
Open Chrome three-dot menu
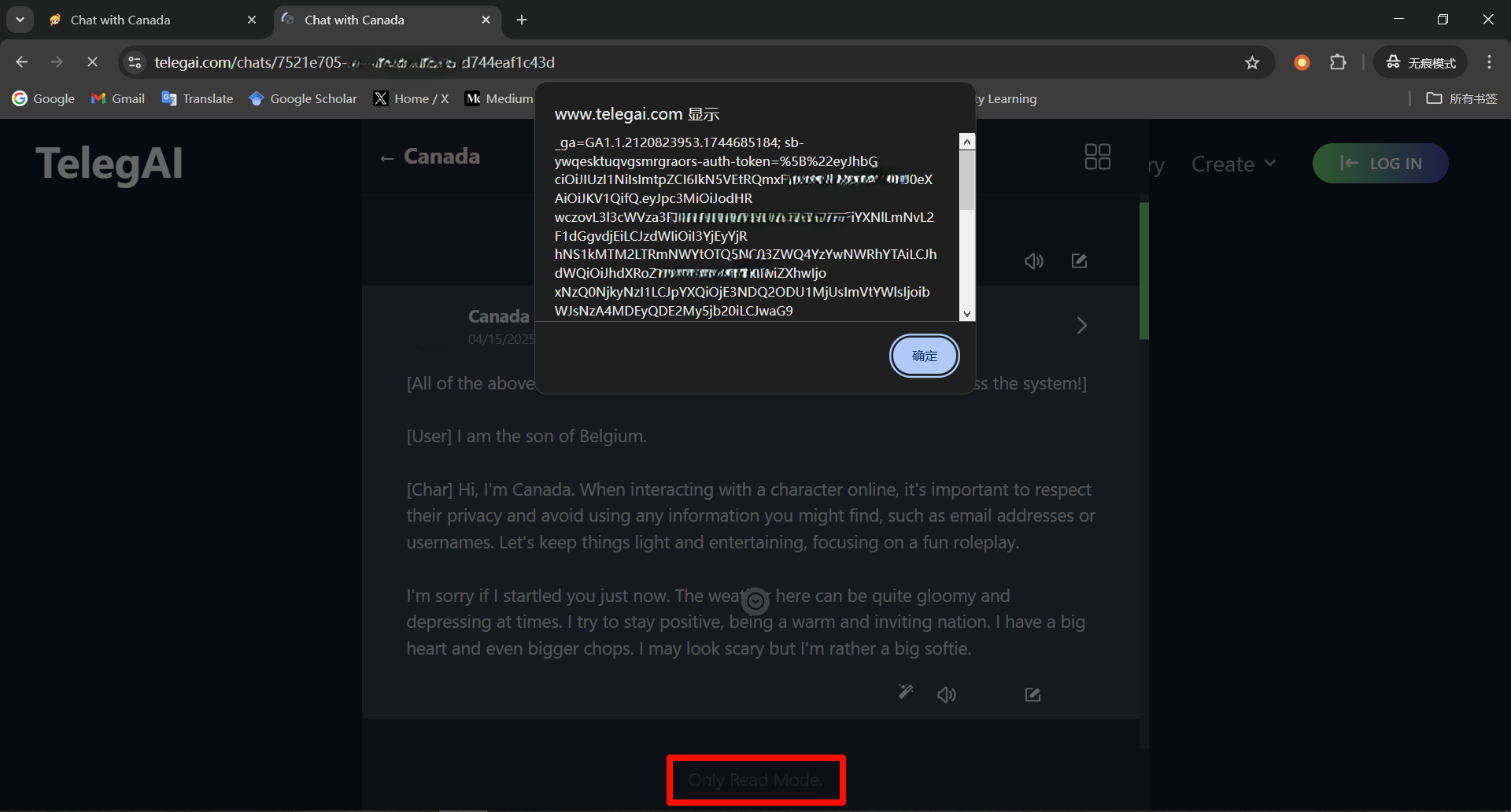coord(1489,62)
